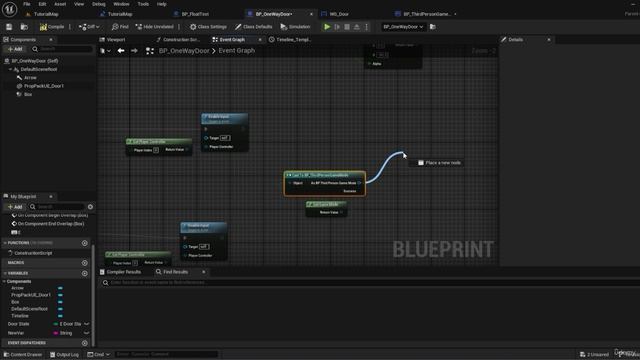The image size is (640, 360).
Task: Compile the blueprint
Action: coord(52,27)
